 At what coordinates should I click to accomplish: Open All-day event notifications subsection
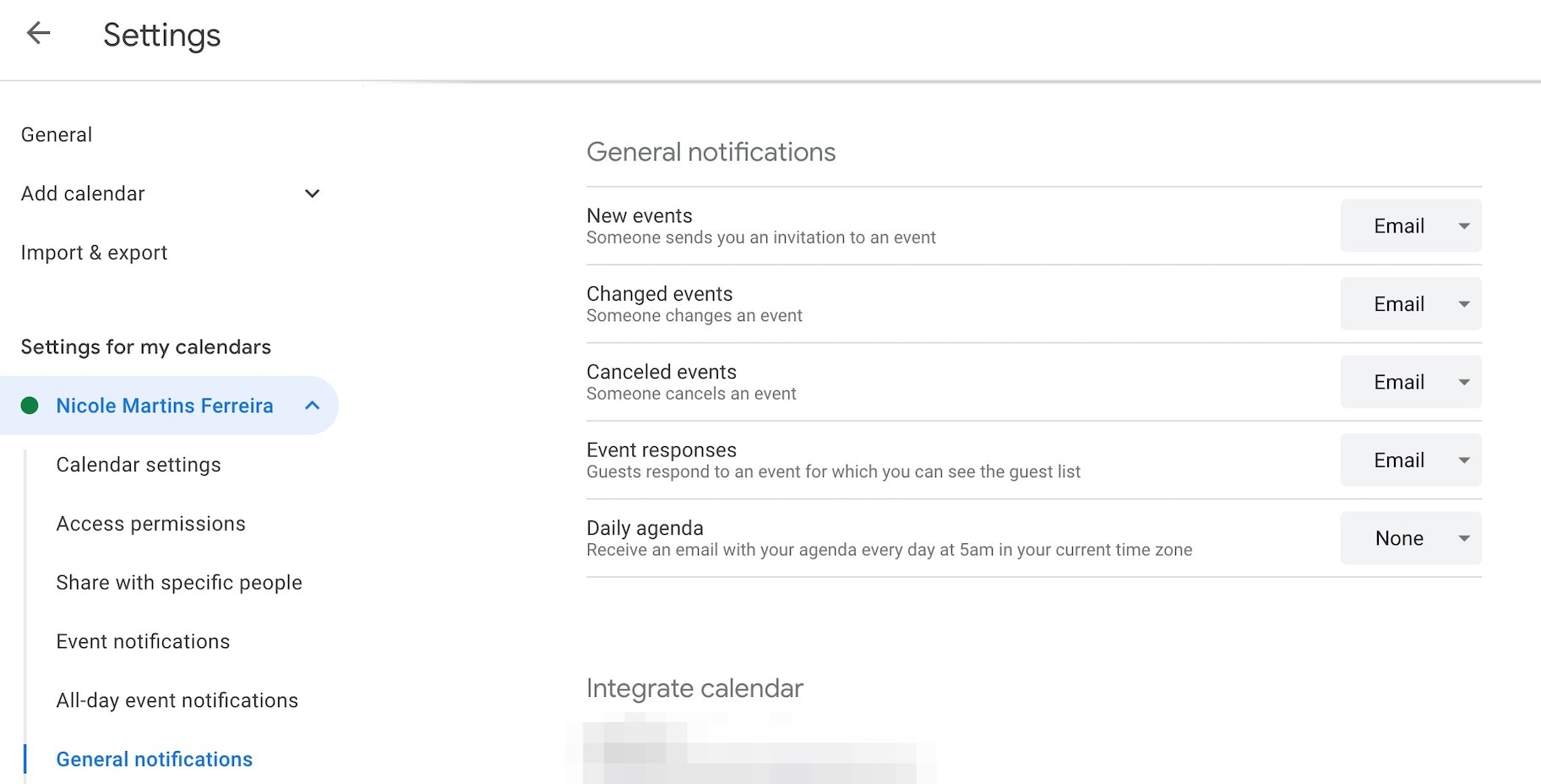pyautogui.click(x=177, y=700)
